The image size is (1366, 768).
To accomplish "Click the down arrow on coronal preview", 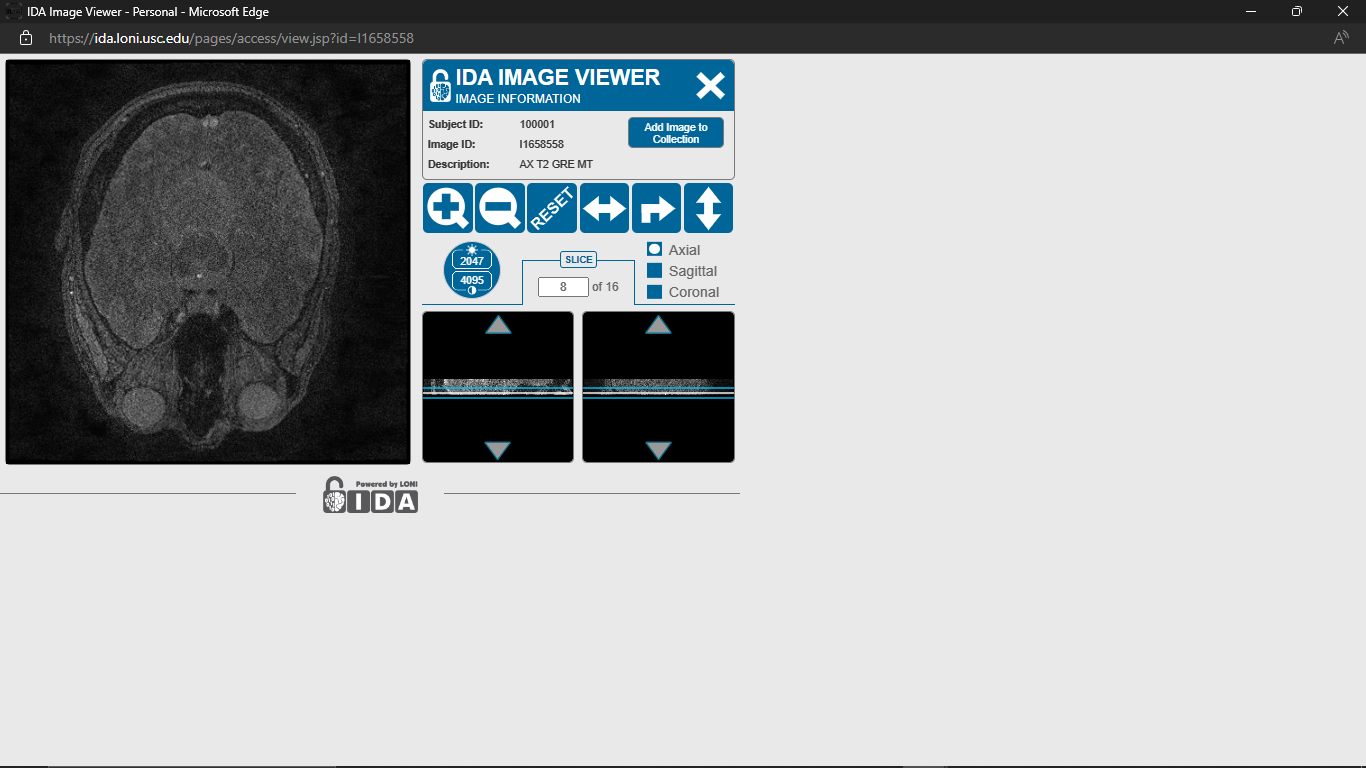I will click(658, 450).
